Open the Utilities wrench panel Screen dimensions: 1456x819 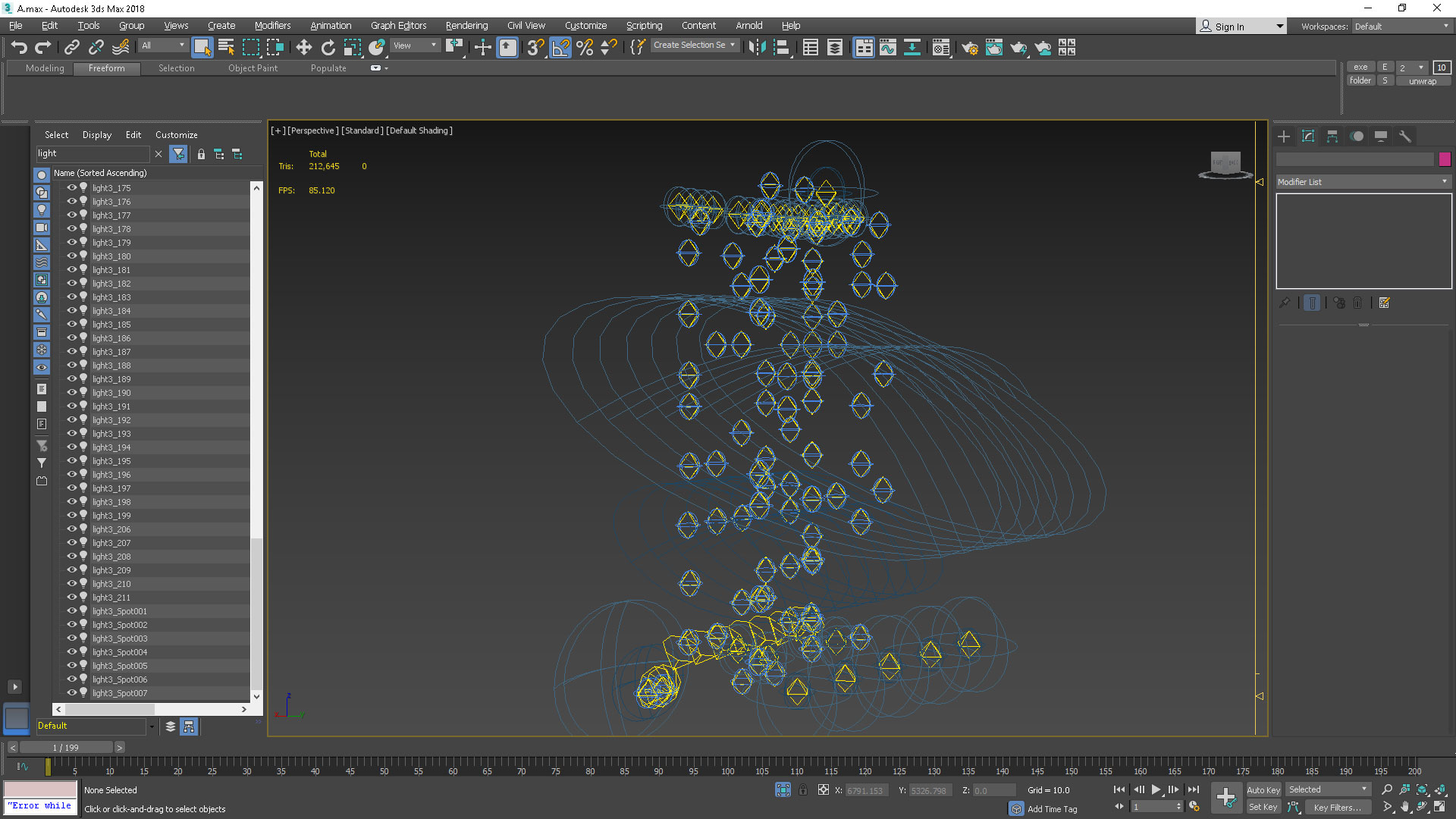[x=1405, y=136]
